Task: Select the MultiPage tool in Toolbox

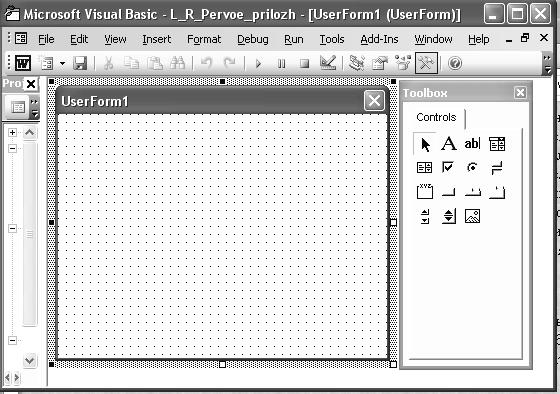Action: (x=497, y=192)
